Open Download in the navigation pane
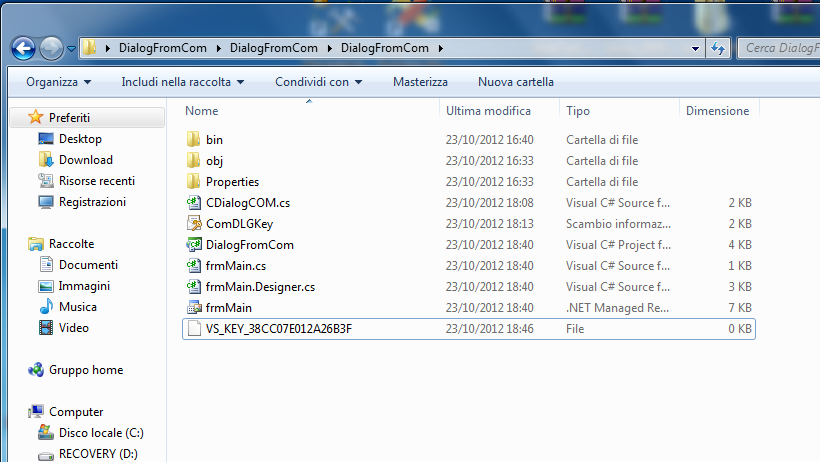Image resolution: width=820 pixels, height=462 pixels. [86, 160]
